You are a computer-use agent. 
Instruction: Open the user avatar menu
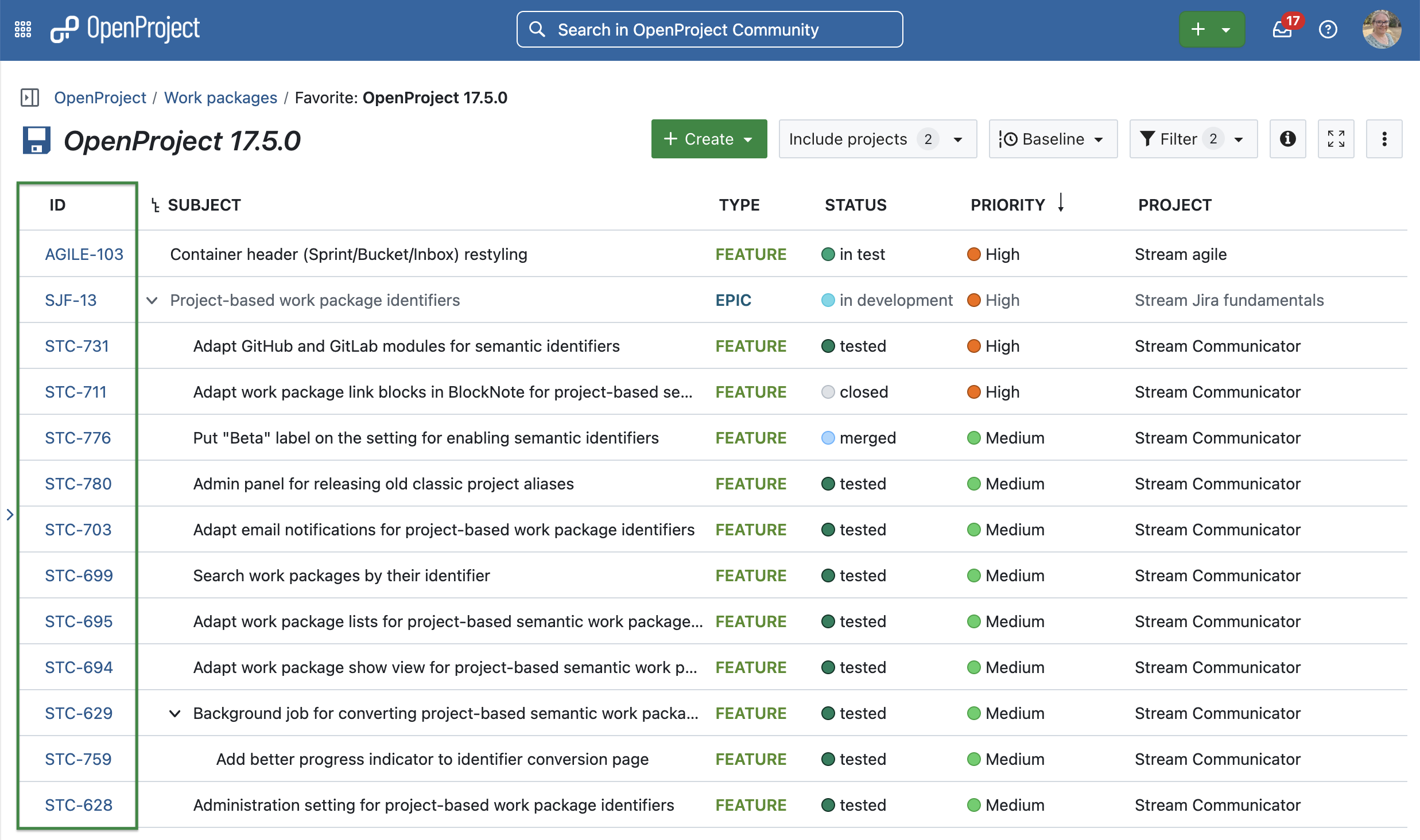(x=1382, y=29)
